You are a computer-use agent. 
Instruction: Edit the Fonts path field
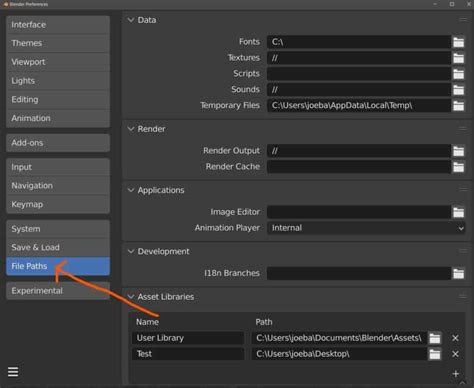(x=359, y=42)
